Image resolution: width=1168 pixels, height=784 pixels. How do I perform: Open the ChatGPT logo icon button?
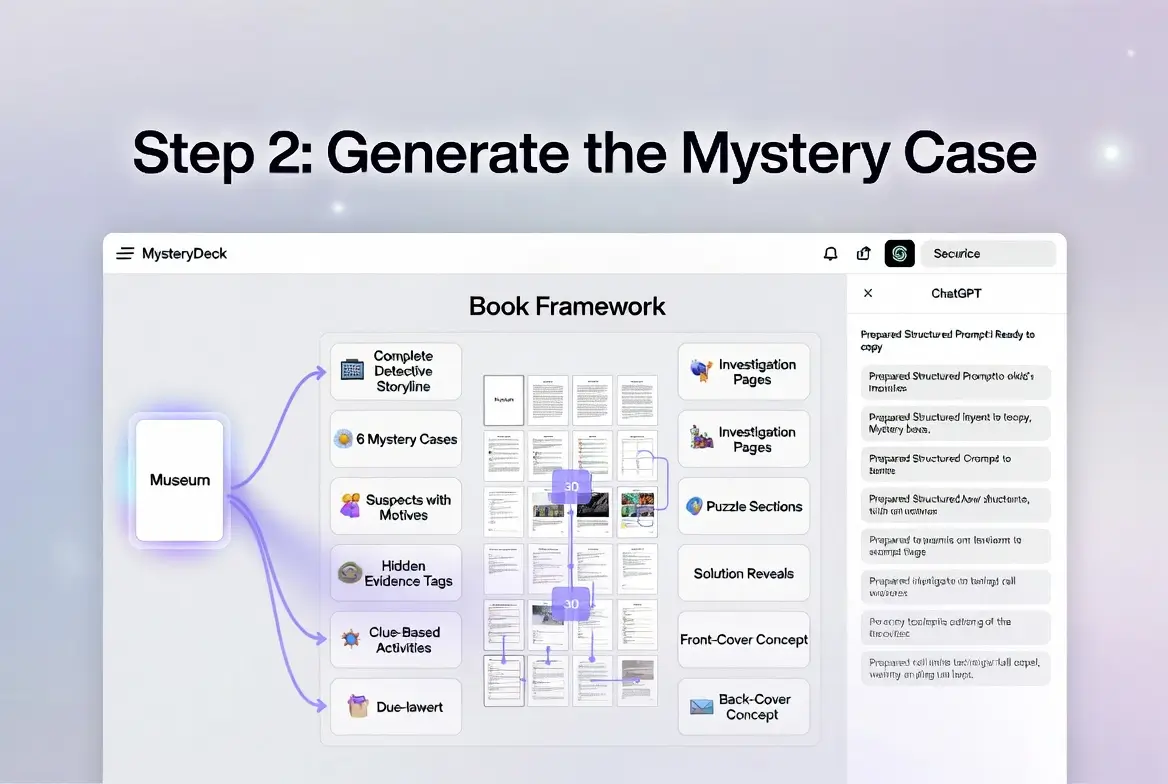pyautogui.click(x=899, y=253)
